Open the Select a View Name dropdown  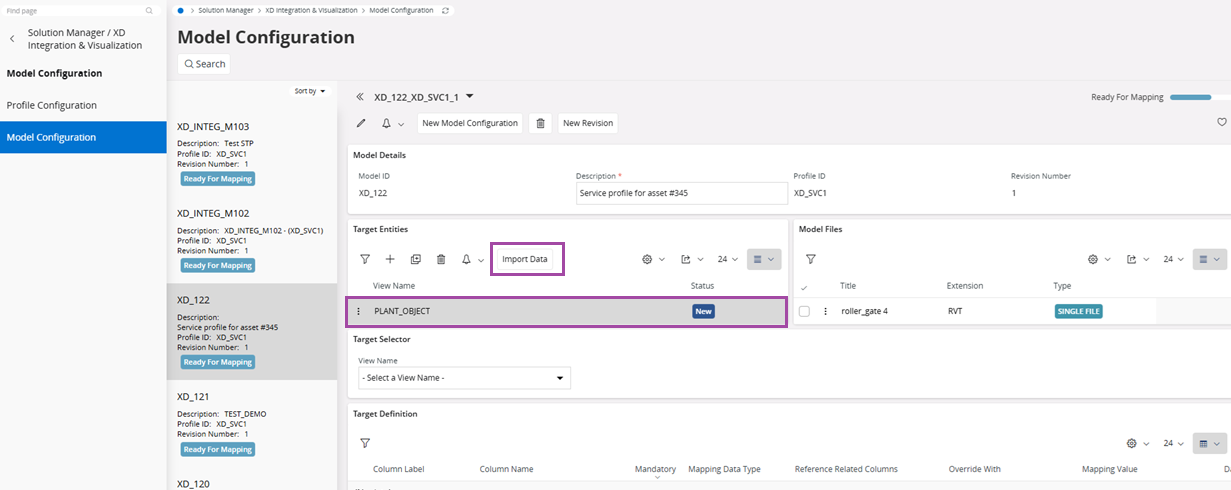click(464, 378)
